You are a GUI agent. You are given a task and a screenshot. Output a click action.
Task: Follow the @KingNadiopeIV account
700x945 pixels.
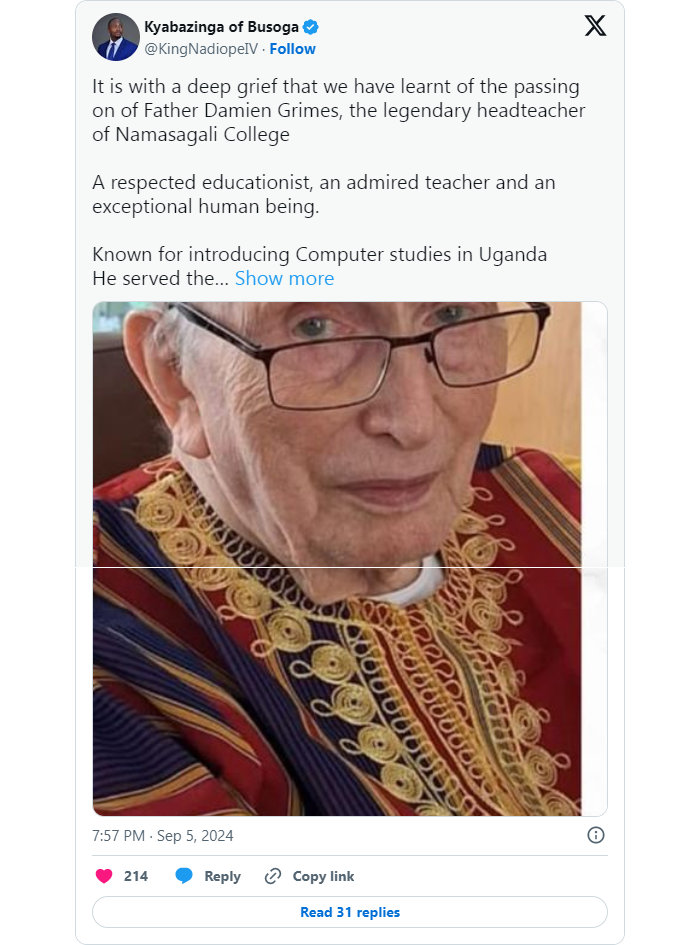pos(292,48)
